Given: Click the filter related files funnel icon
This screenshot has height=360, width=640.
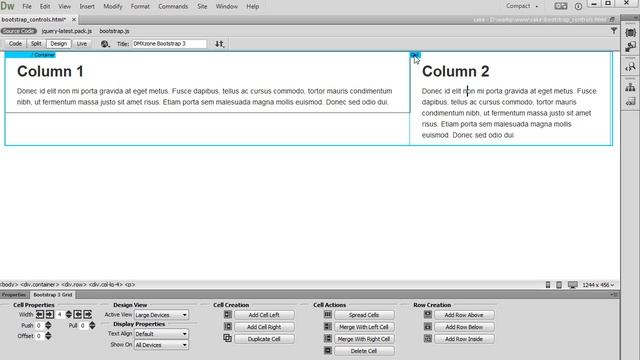Looking at the screenshot, I should (x=613, y=31).
